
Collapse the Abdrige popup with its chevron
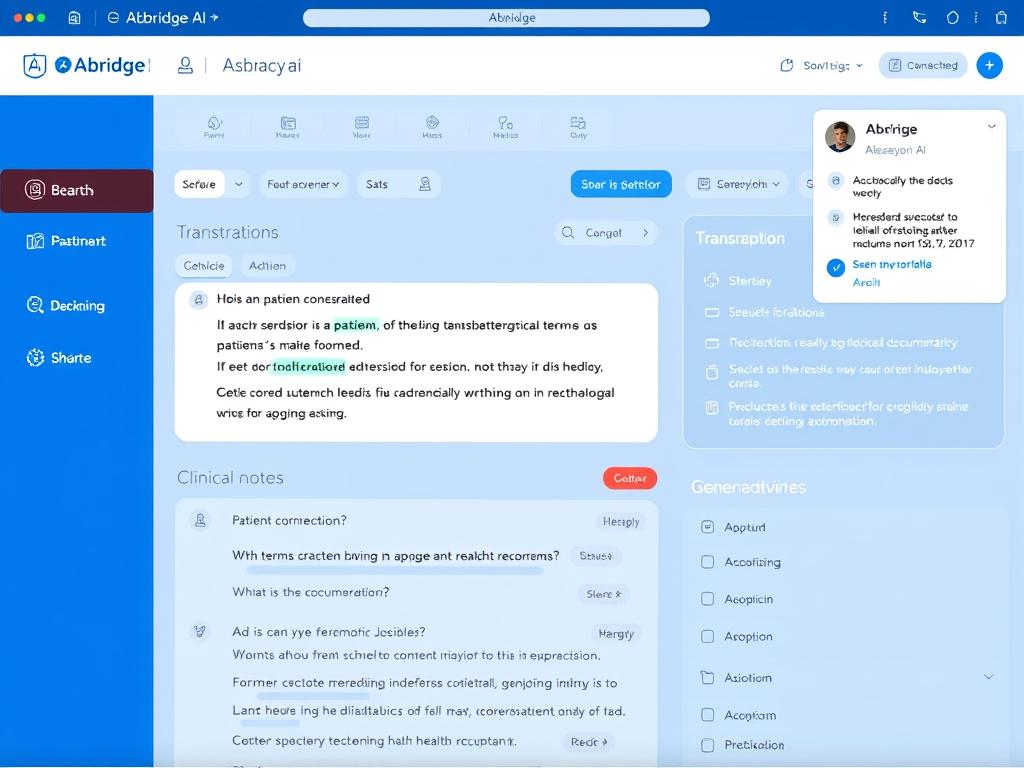991,127
